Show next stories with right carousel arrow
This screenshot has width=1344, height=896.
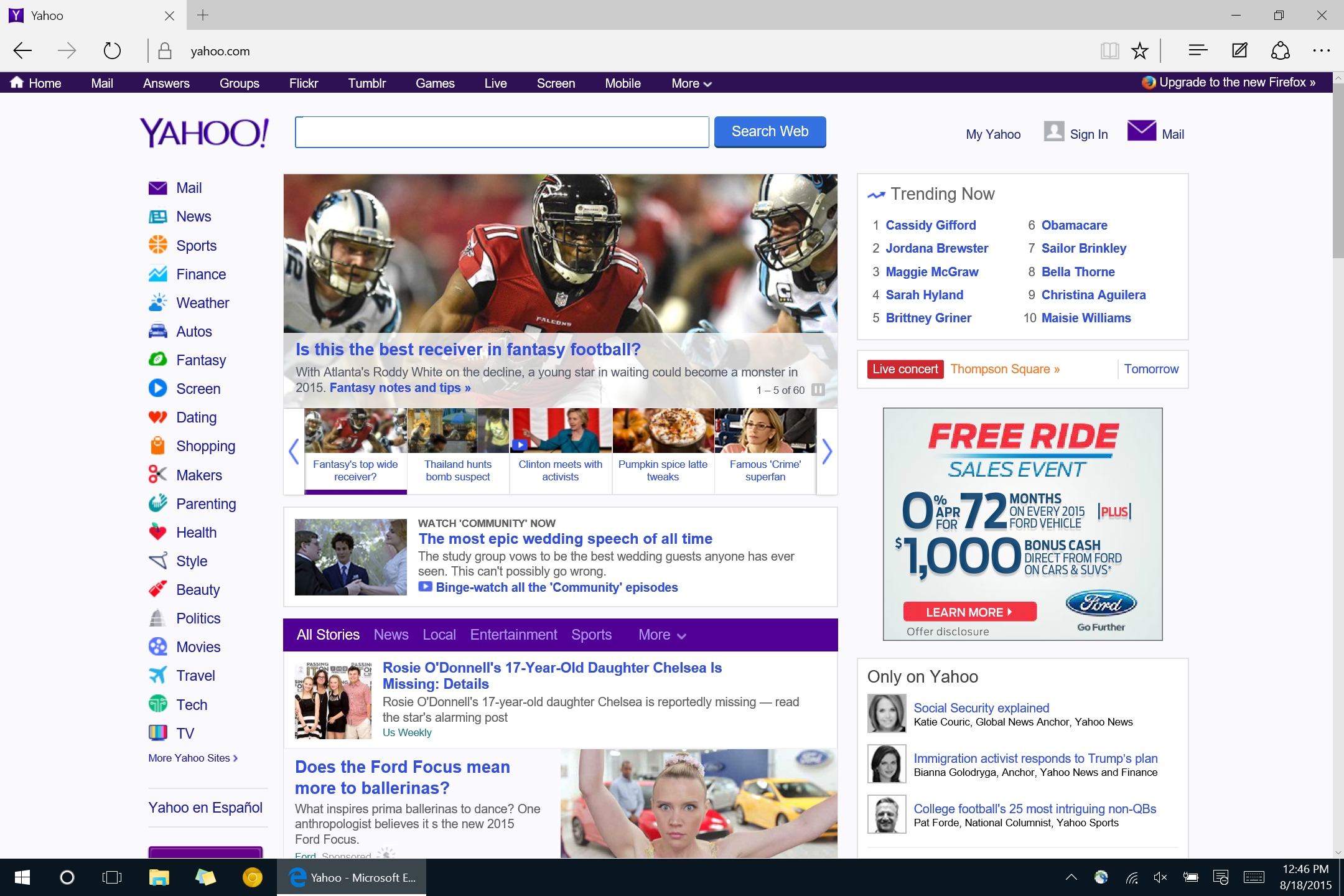click(826, 452)
